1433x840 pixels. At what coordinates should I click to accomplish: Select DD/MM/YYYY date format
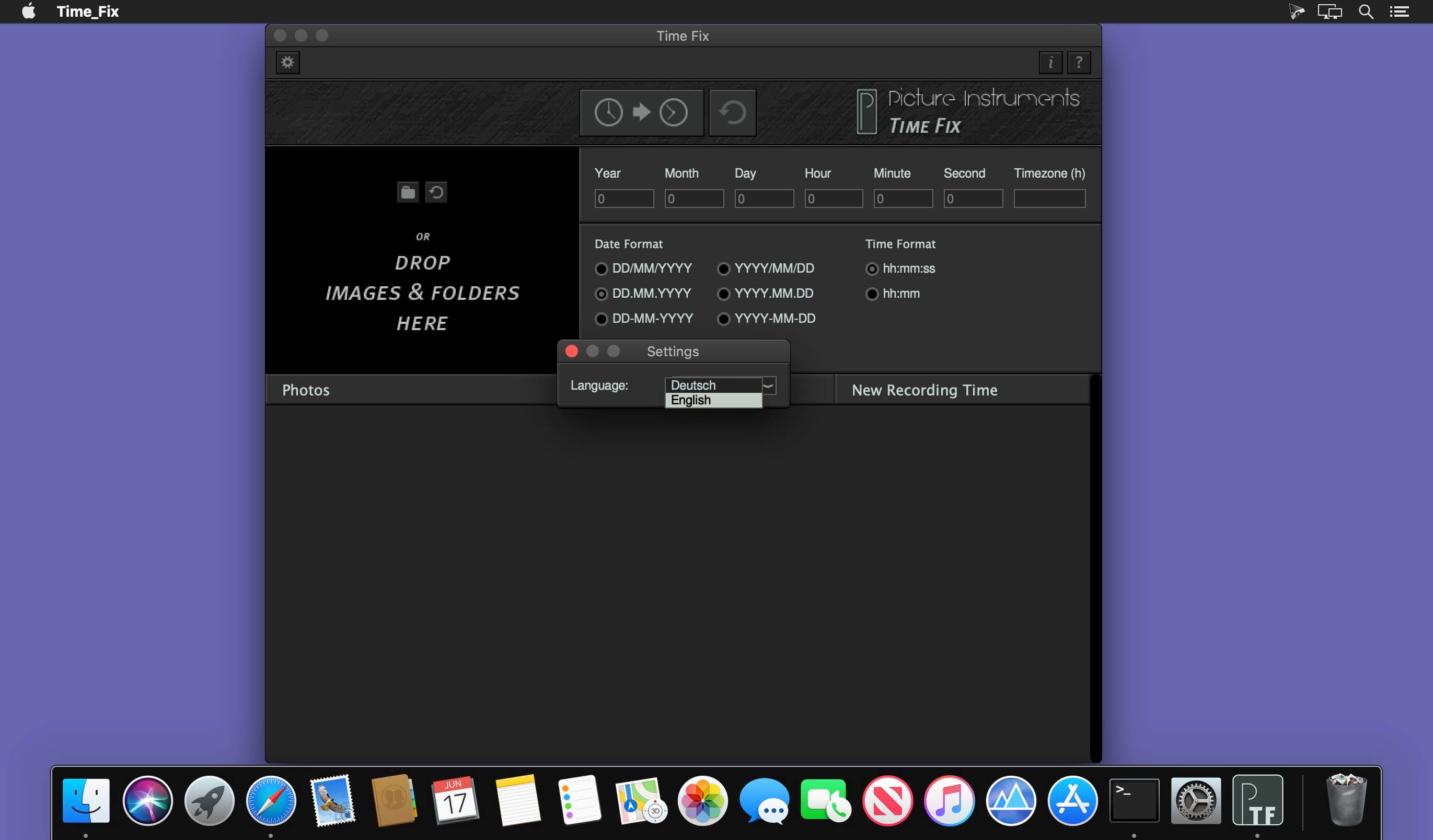(601, 269)
